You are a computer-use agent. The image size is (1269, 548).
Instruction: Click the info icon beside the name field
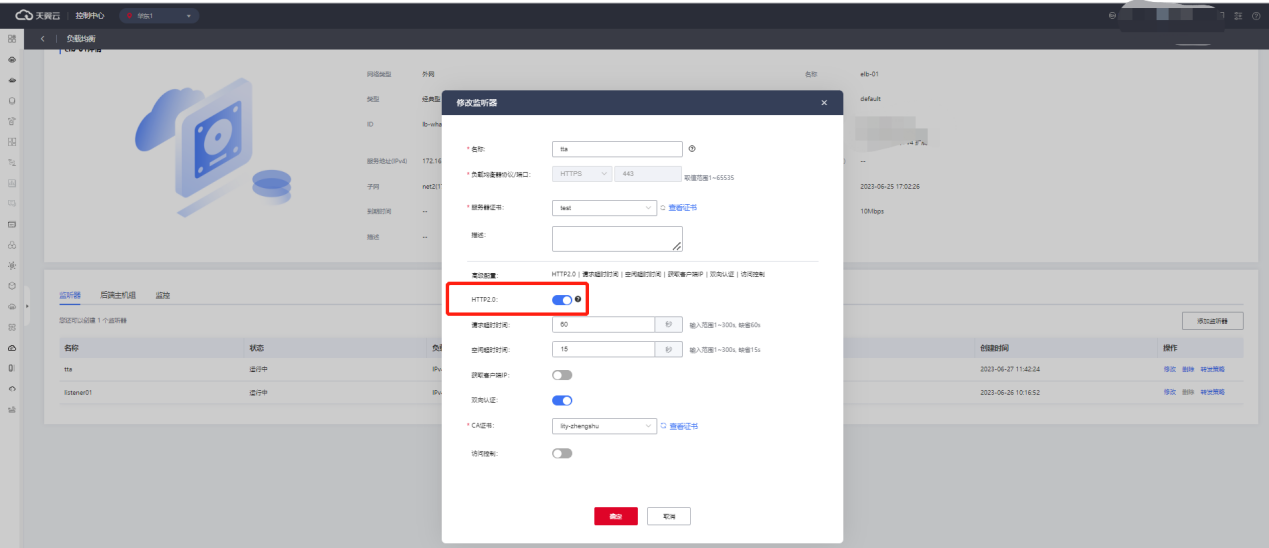point(692,148)
